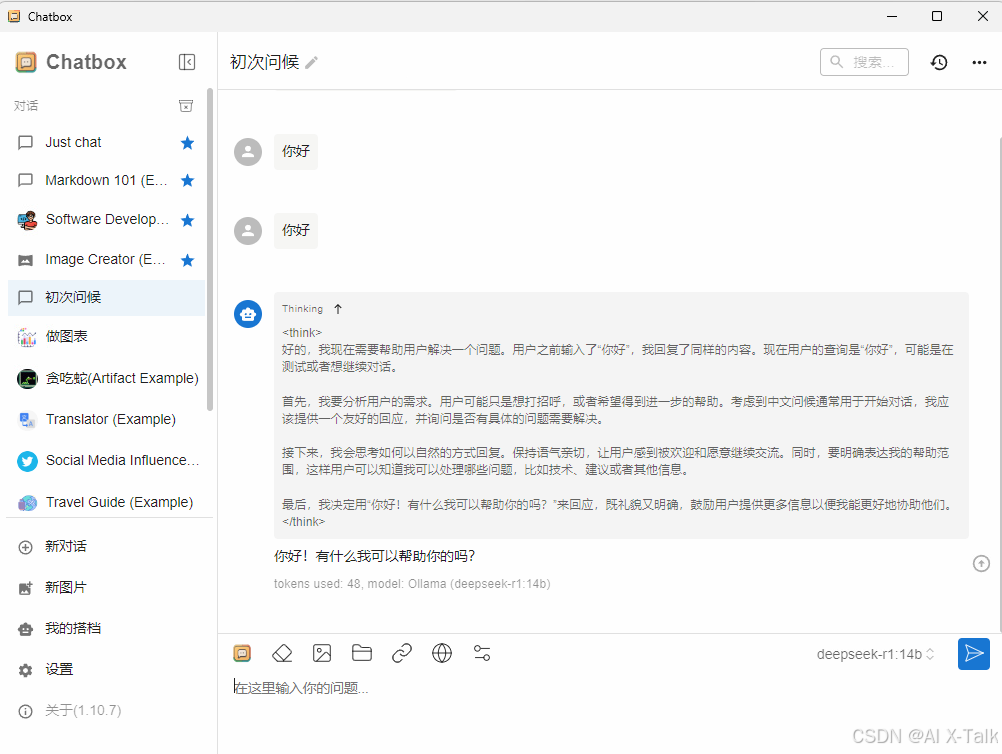The width and height of the screenshot is (1002, 754).
Task: Open 设置 settings
Action: pos(106,670)
